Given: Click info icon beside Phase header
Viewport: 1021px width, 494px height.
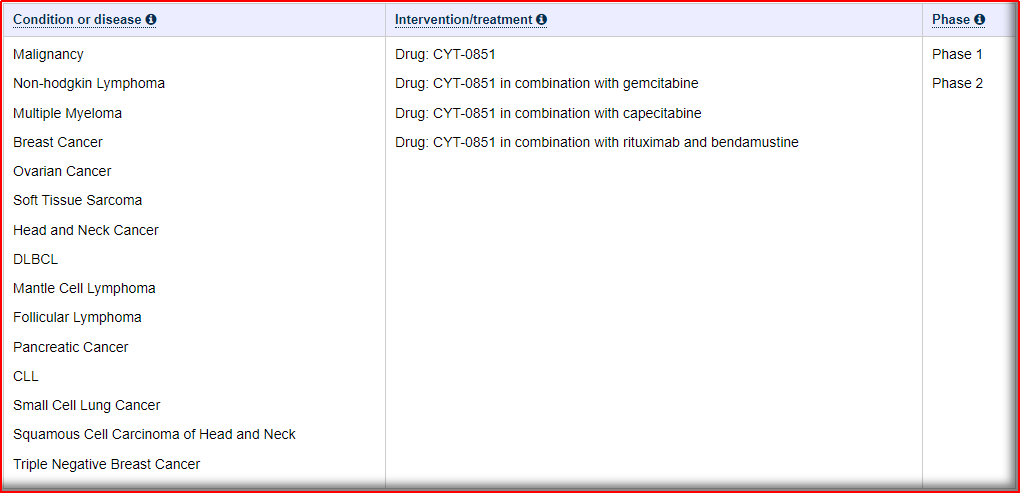Looking at the screenshot, I should [980, 19].
